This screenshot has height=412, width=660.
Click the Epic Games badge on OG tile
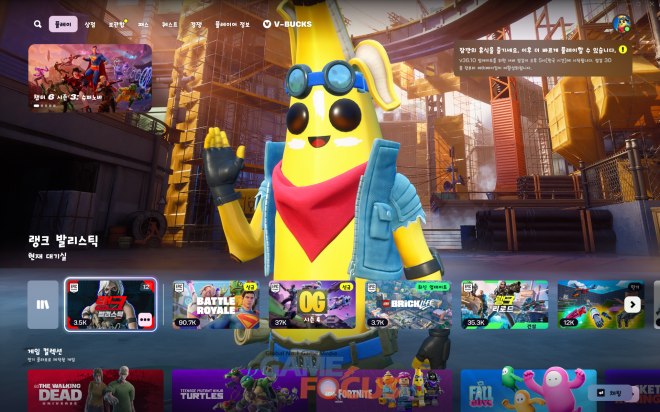[275, 288]
